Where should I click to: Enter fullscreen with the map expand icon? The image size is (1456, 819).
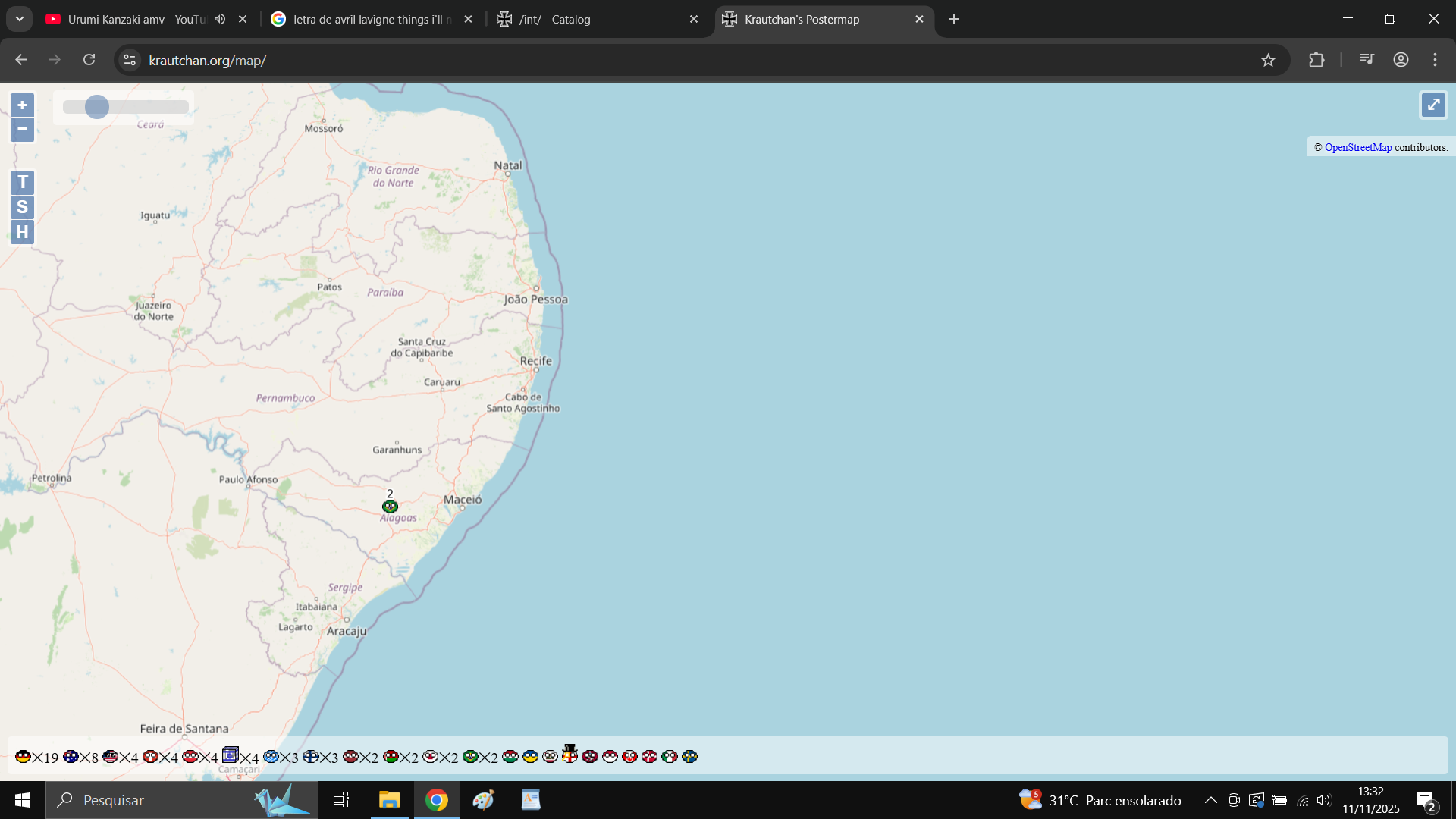pos(1432,105)
